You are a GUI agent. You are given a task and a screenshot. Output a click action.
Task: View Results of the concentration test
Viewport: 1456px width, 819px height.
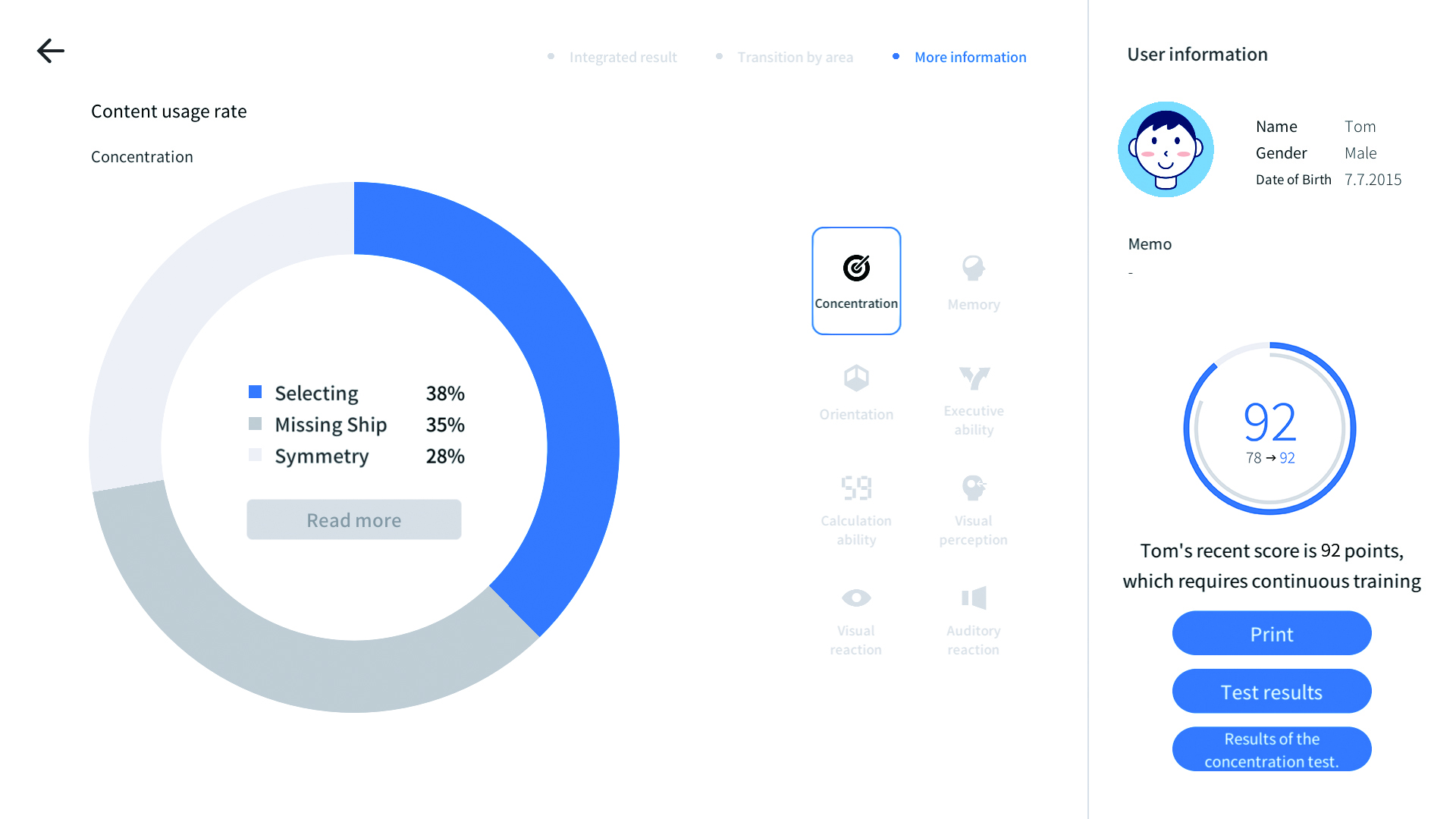coord(1272,749)
